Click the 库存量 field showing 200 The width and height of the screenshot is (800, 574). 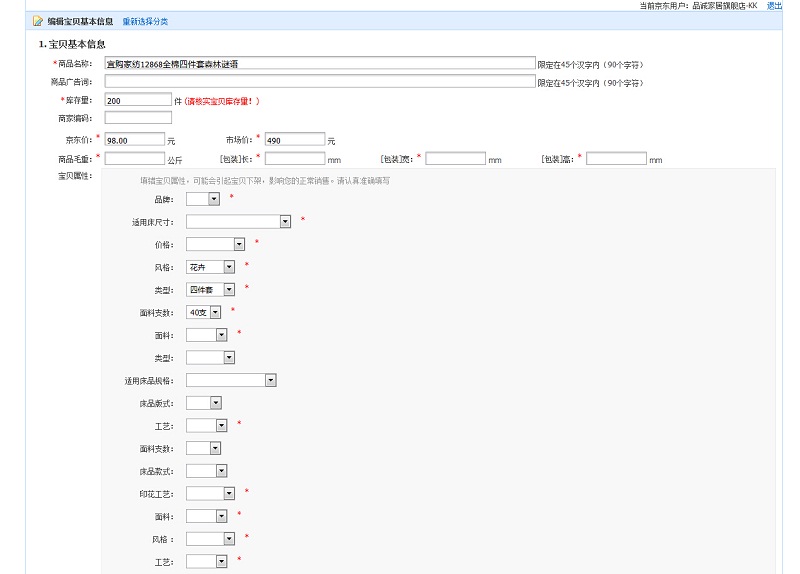click(138, 101)
